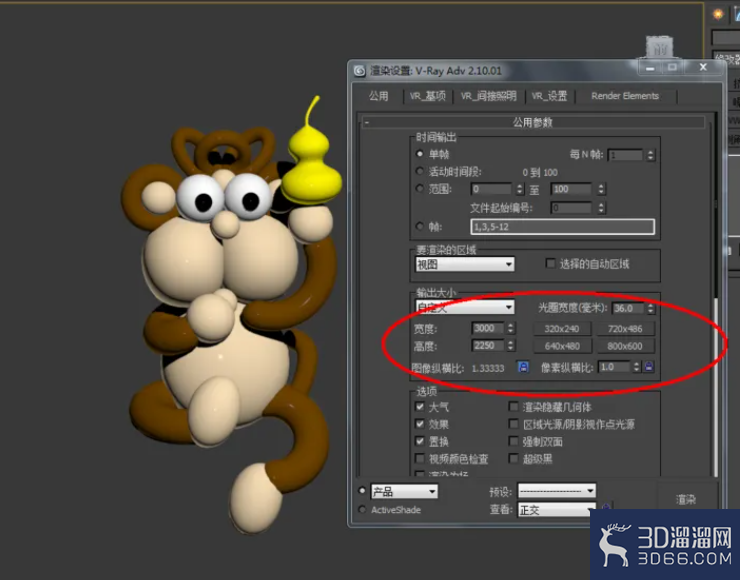Toggle image aspect ratio lock icon
Viewport: 740px width, 580px height.
[x=523, y=367]
